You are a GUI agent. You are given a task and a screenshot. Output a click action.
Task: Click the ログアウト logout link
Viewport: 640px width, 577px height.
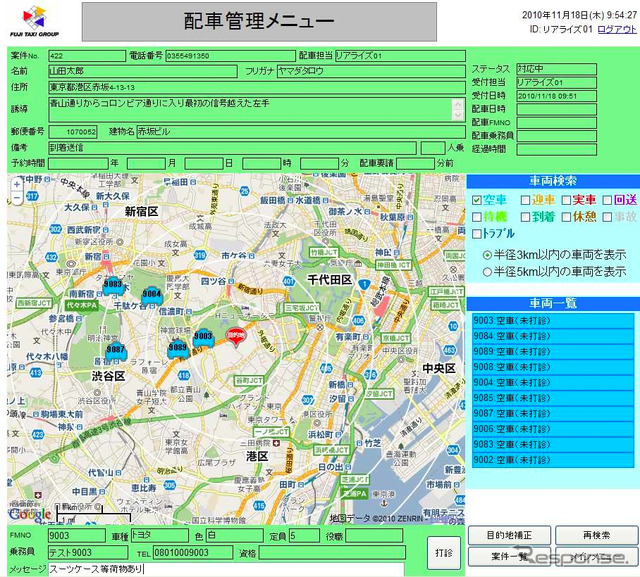pyautogui.click(x=617, y=29)
